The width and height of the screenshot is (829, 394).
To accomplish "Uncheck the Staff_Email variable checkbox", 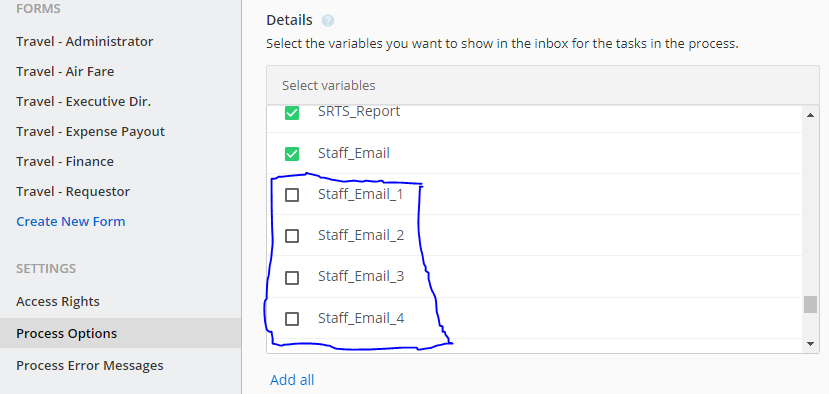I will click(292, 154).
